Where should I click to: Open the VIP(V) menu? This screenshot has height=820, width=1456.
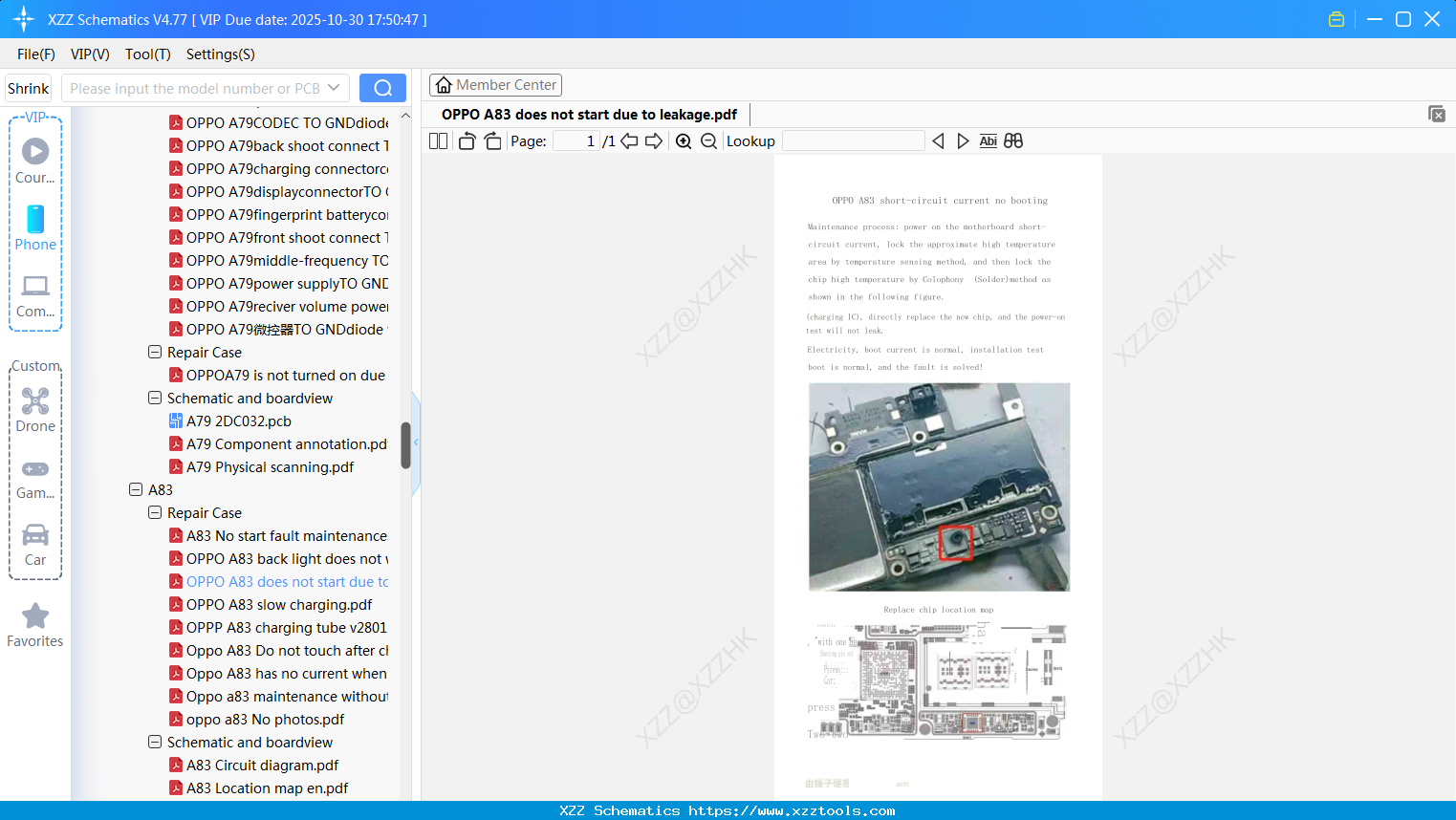(x=90, y=54)
